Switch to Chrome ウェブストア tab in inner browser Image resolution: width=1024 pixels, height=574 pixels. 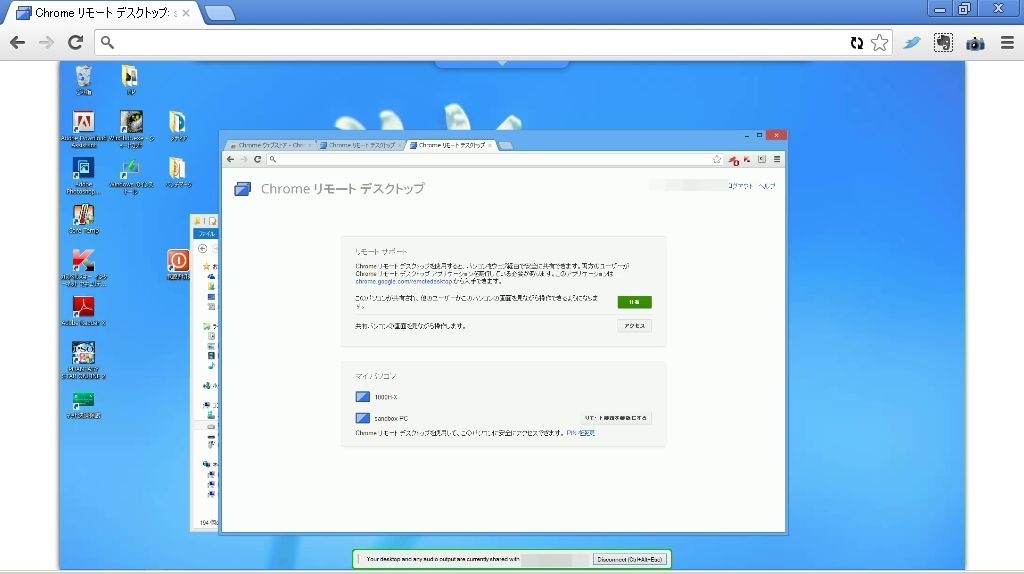click(x=270, y=145)
